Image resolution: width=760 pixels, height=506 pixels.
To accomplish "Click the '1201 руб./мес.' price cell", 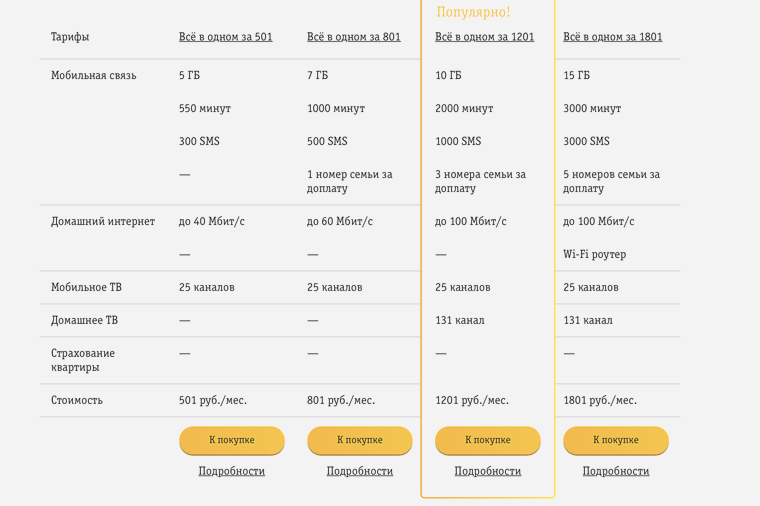I will click(x=471, y=400).
